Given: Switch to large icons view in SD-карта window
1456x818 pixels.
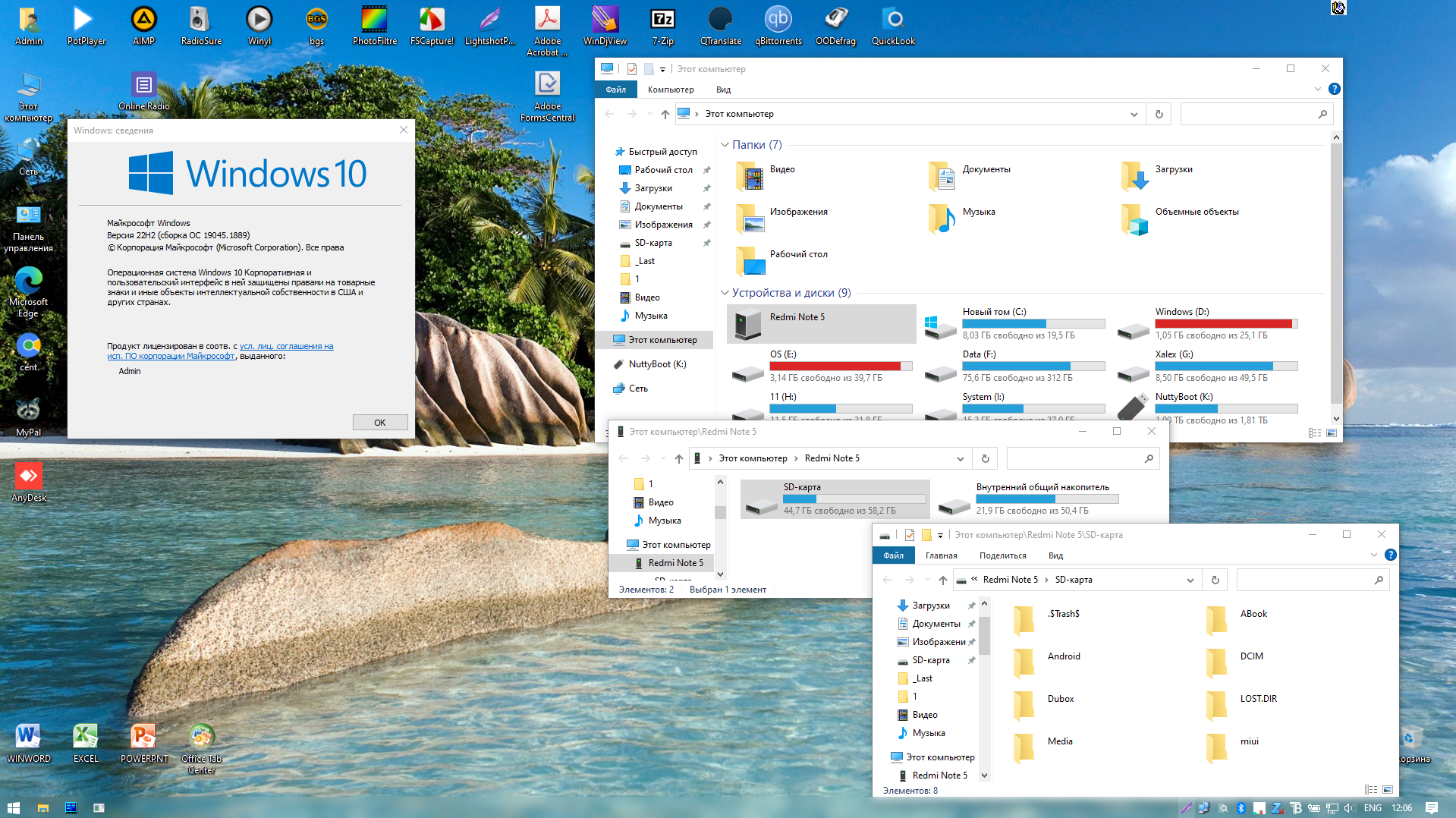Looking at the screenshot, I should [1388, 790].
